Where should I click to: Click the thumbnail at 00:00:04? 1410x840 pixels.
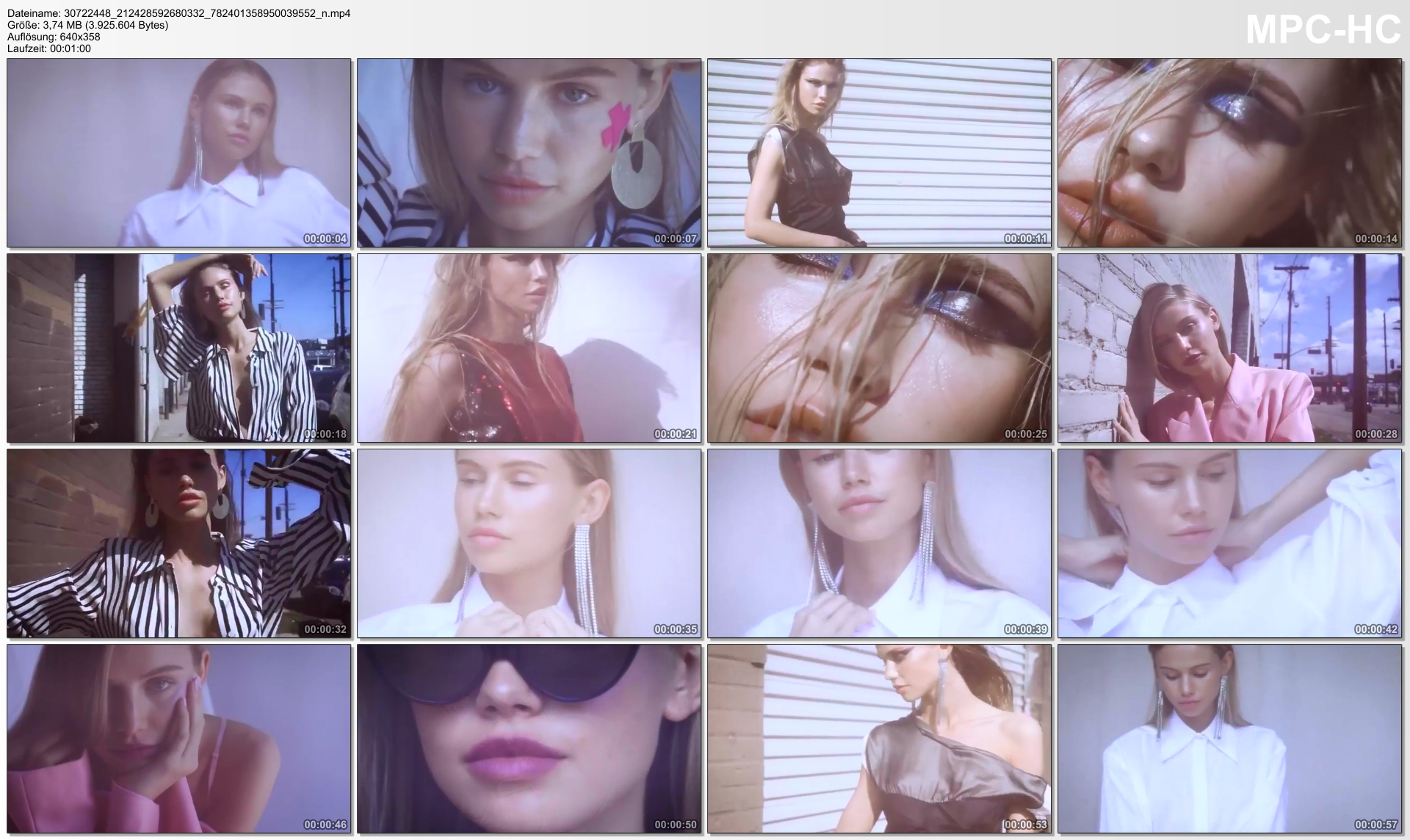(x=178, y=153)
